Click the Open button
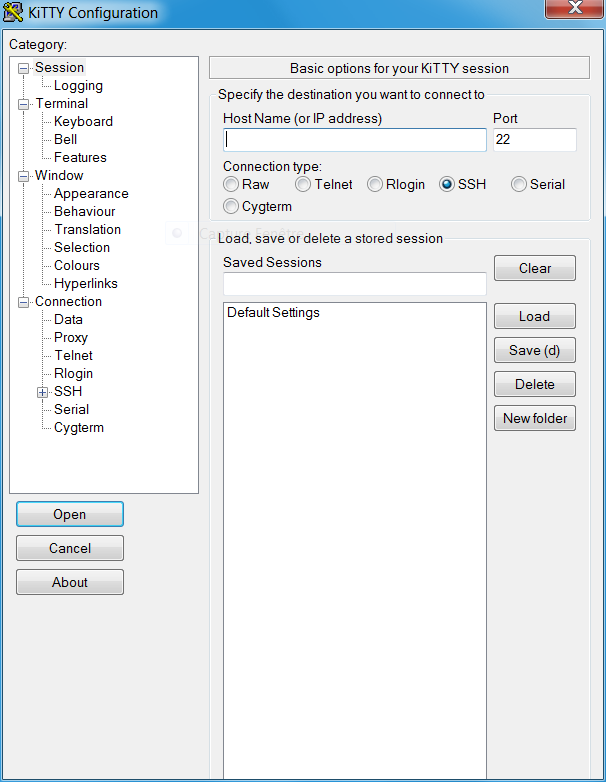Image resolution: width=606 pixels, height=782 pixels. click(70, 514)
